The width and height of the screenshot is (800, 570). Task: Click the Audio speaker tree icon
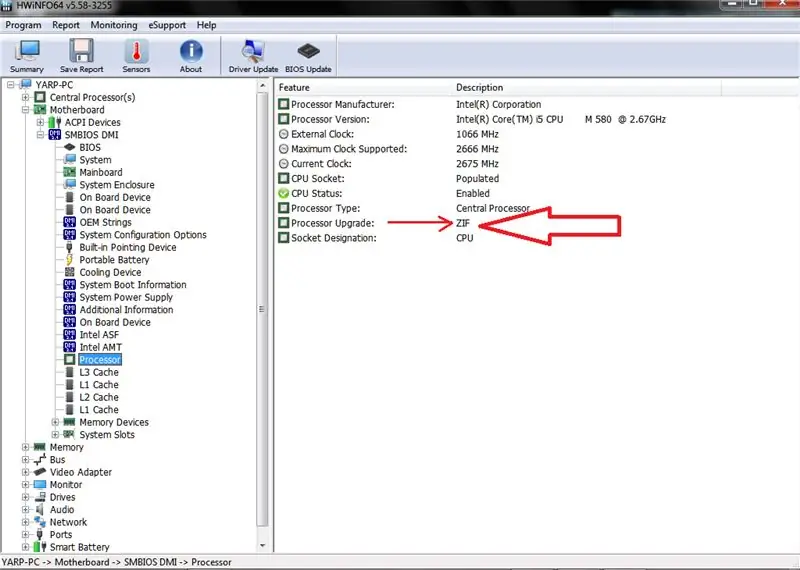40,510
